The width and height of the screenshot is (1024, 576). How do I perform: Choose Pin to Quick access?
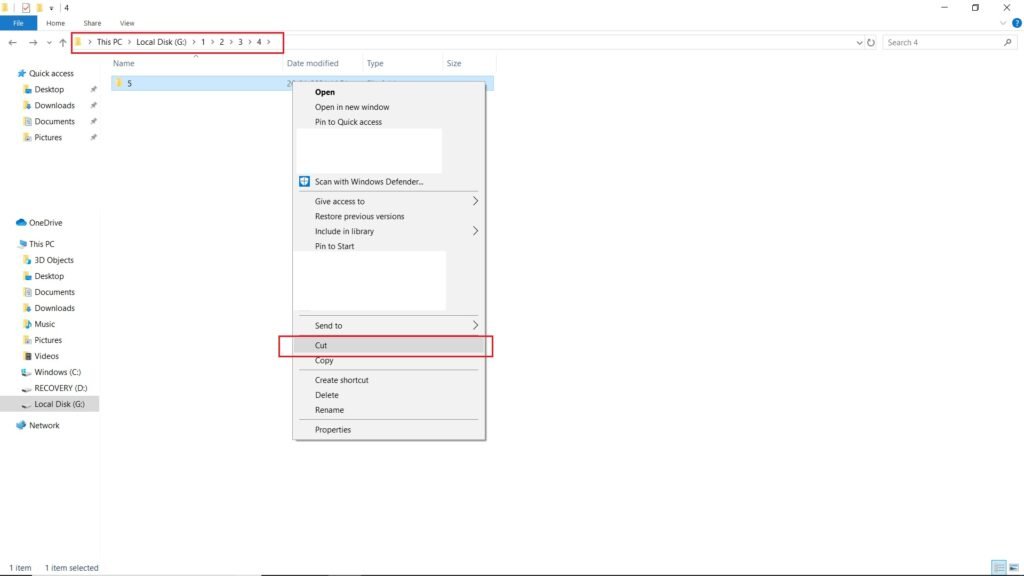click(x=348, y=122)
